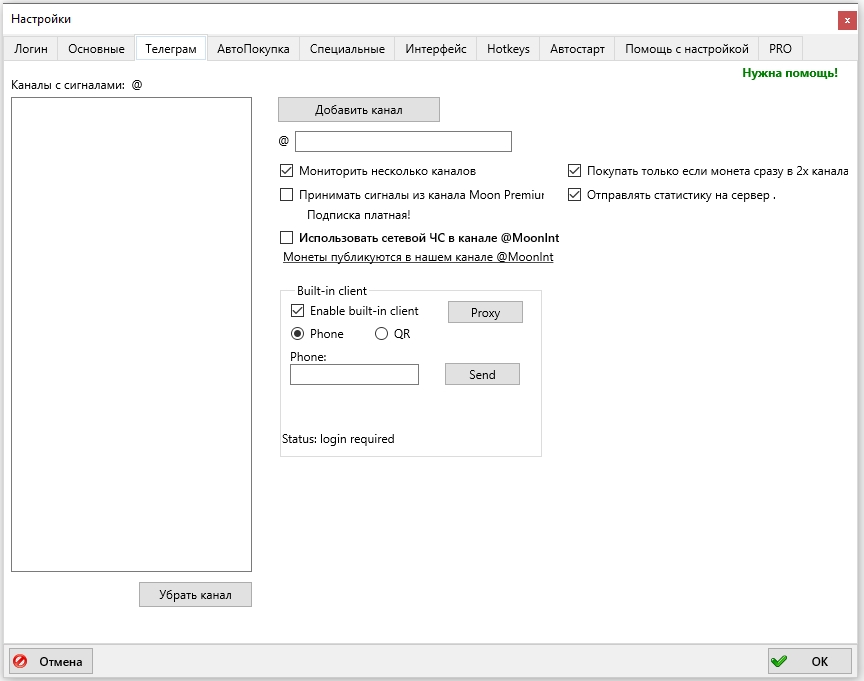Viewport: 864px width, 681px height.
Task: Uncheck Покупать только если монета в 2х канала
Action: pos(574,171)
